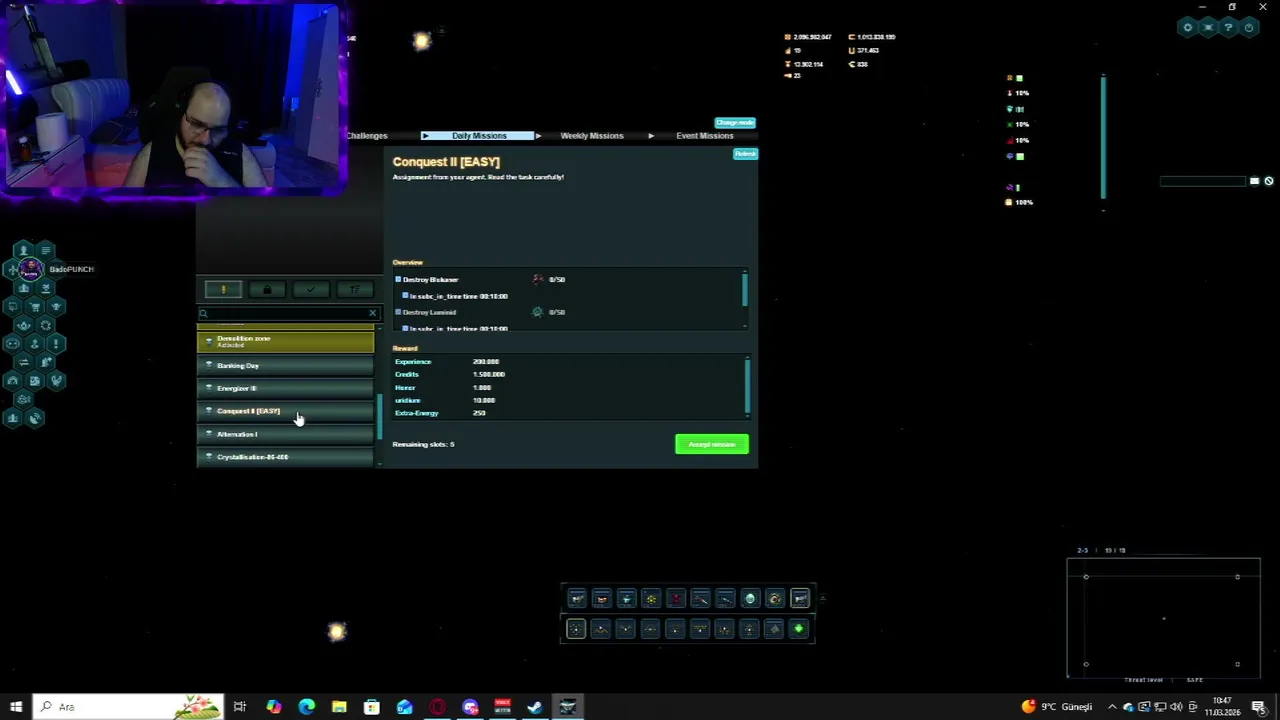Viewport: 1280px width, 720px height.
Task: Open File Explorer from the taskbar
Action: [339, 707]
